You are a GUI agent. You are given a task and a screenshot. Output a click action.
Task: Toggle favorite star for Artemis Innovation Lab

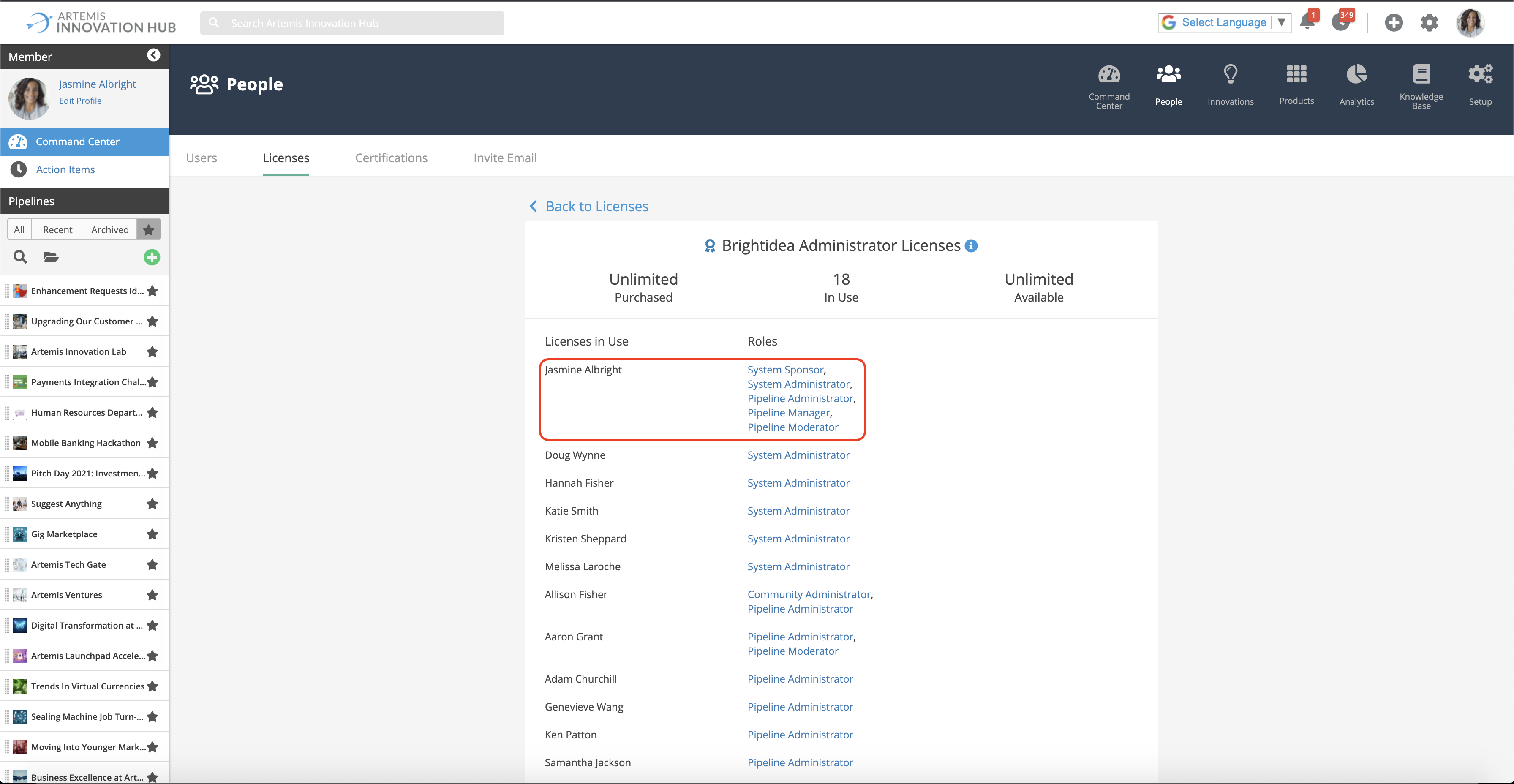[x=152, y=351]
